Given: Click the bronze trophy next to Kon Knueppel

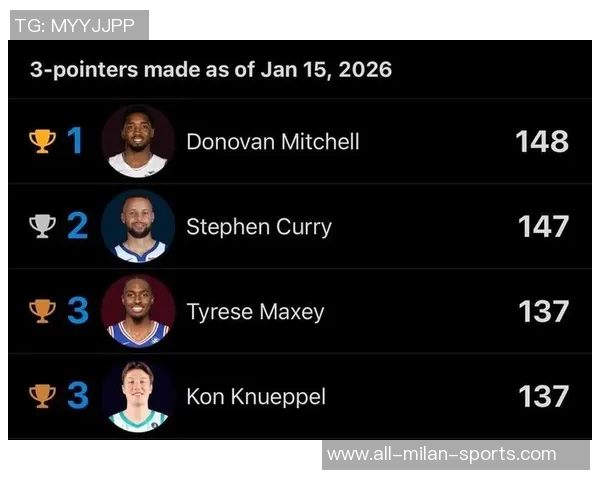Looking at the screenshot, I should coord(42,396).
